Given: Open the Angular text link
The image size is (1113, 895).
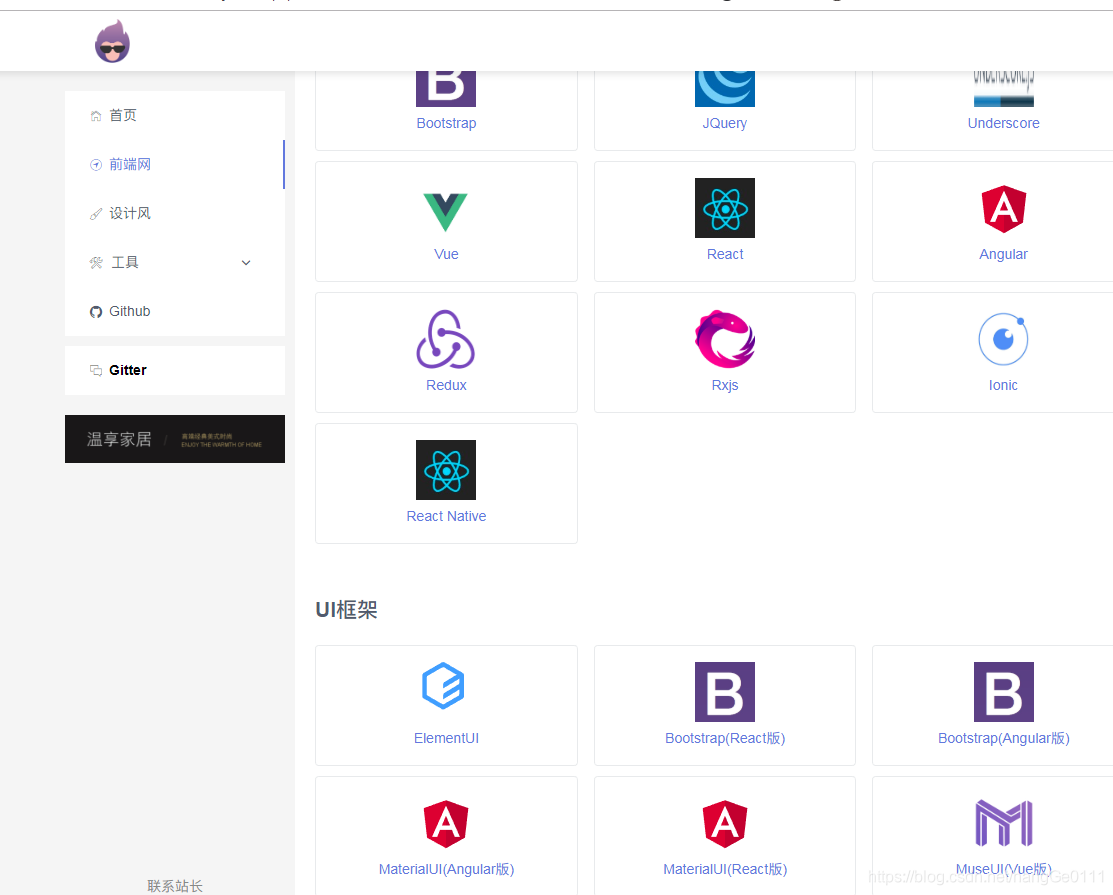Looking at the screenshot, I should tap(1003, 254).
